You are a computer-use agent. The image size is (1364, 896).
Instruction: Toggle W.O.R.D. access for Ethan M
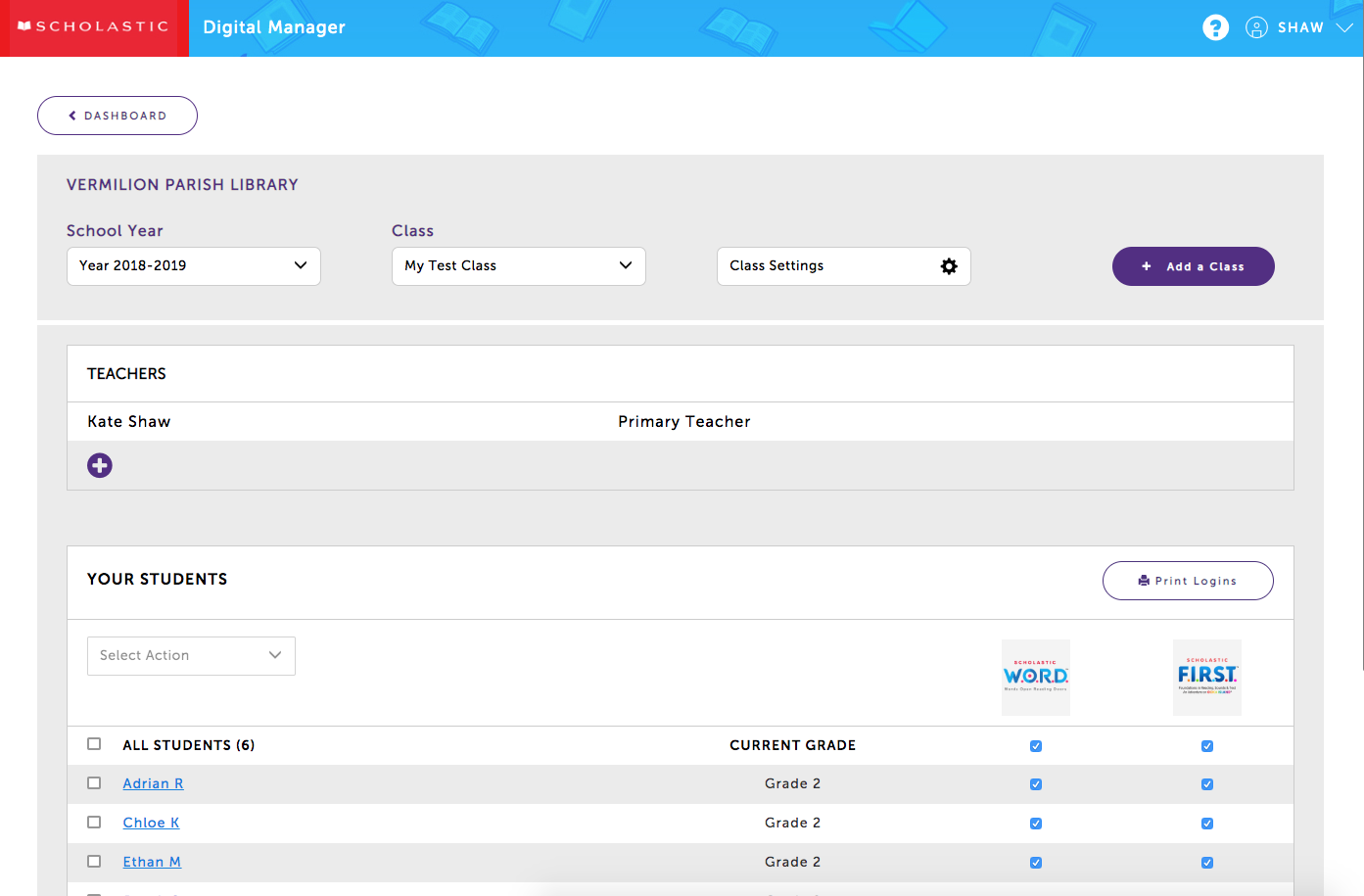click(1036, 863)
